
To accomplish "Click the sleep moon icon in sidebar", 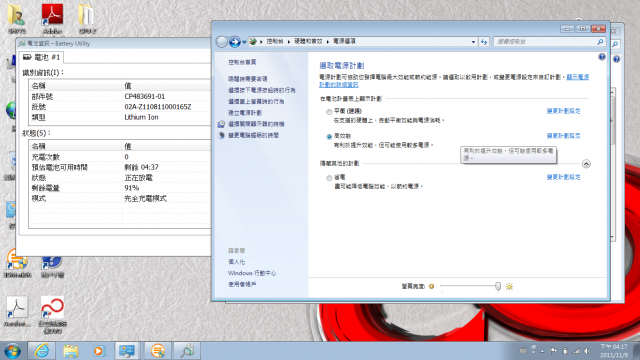I will click(221, 135).
